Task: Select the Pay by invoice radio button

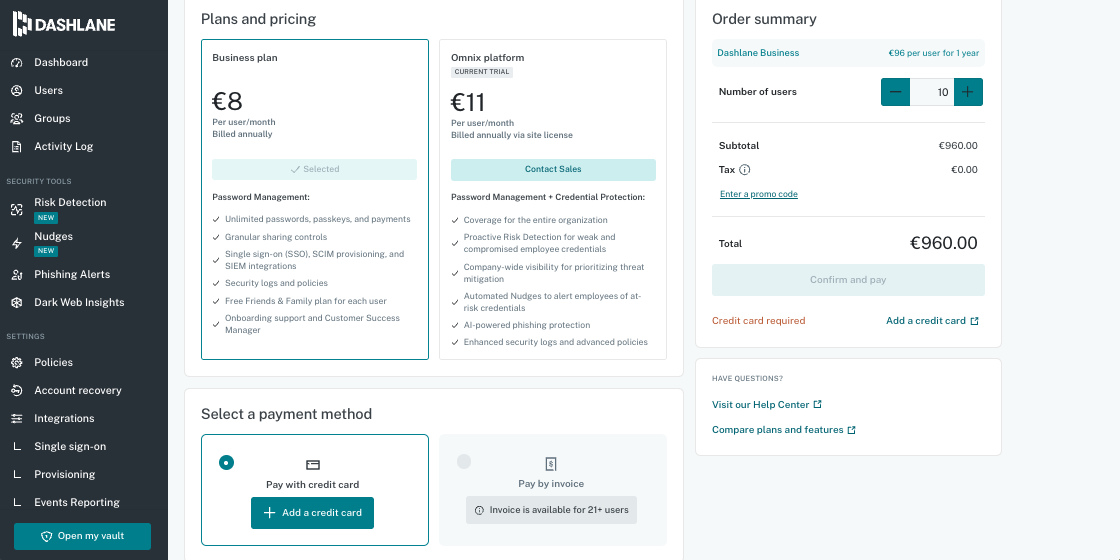Action: tap(464, 461)
